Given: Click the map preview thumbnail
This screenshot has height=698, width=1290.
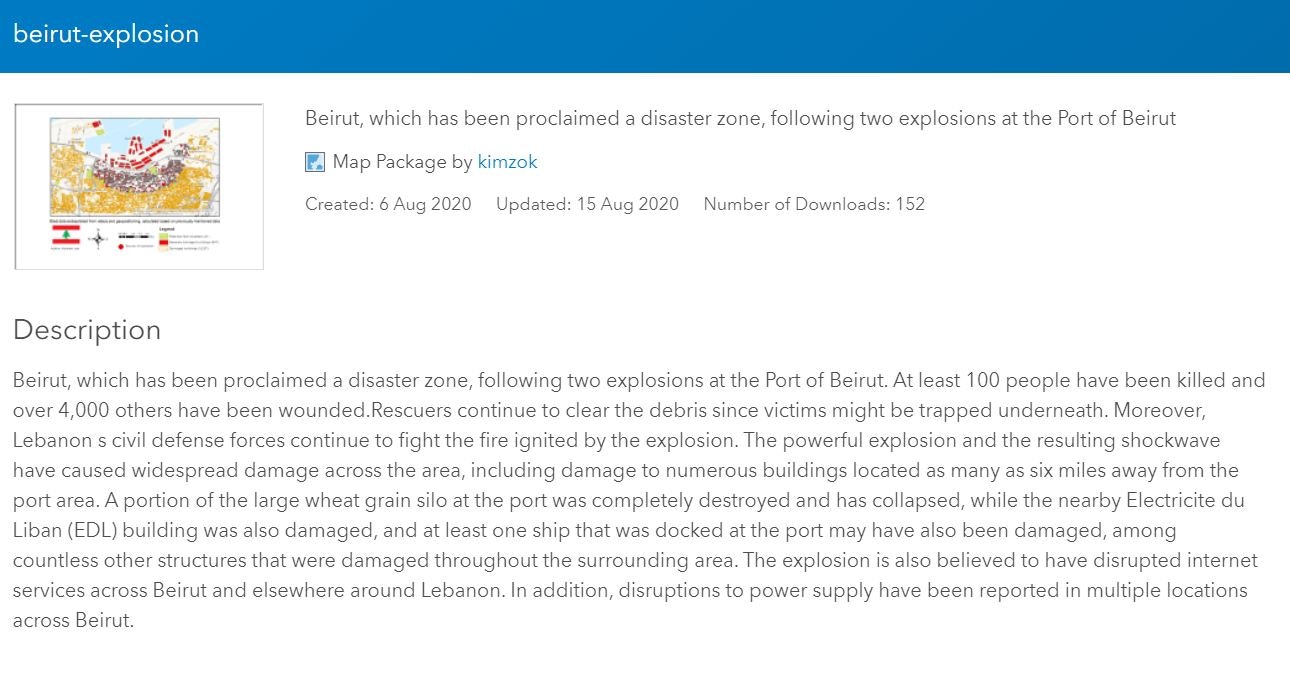Looking at the screenshot, I should coord(138,185).
